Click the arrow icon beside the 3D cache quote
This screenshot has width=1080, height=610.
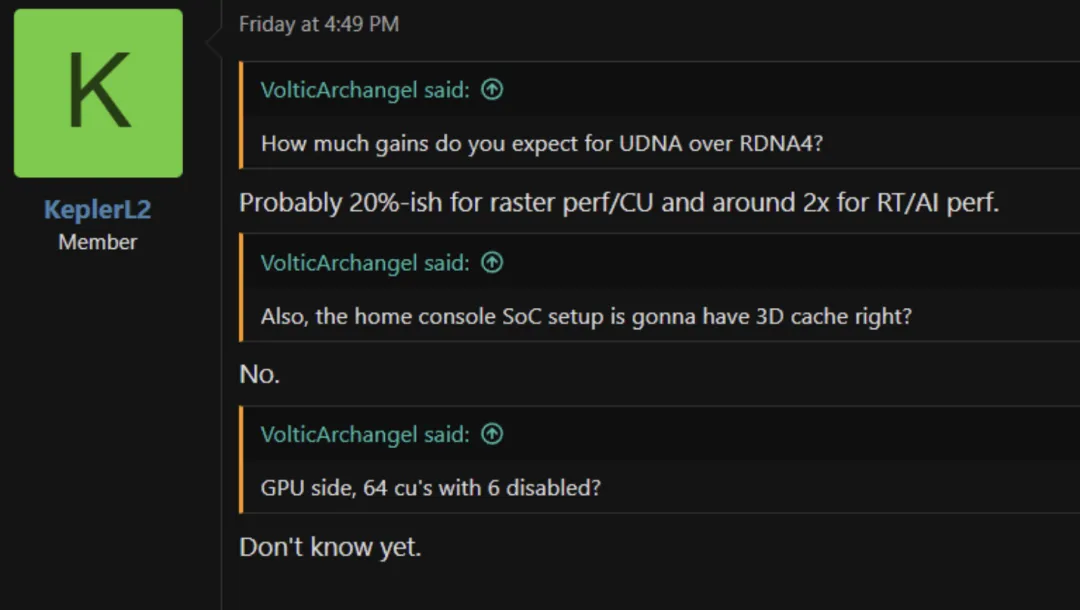tap(491, 262)
